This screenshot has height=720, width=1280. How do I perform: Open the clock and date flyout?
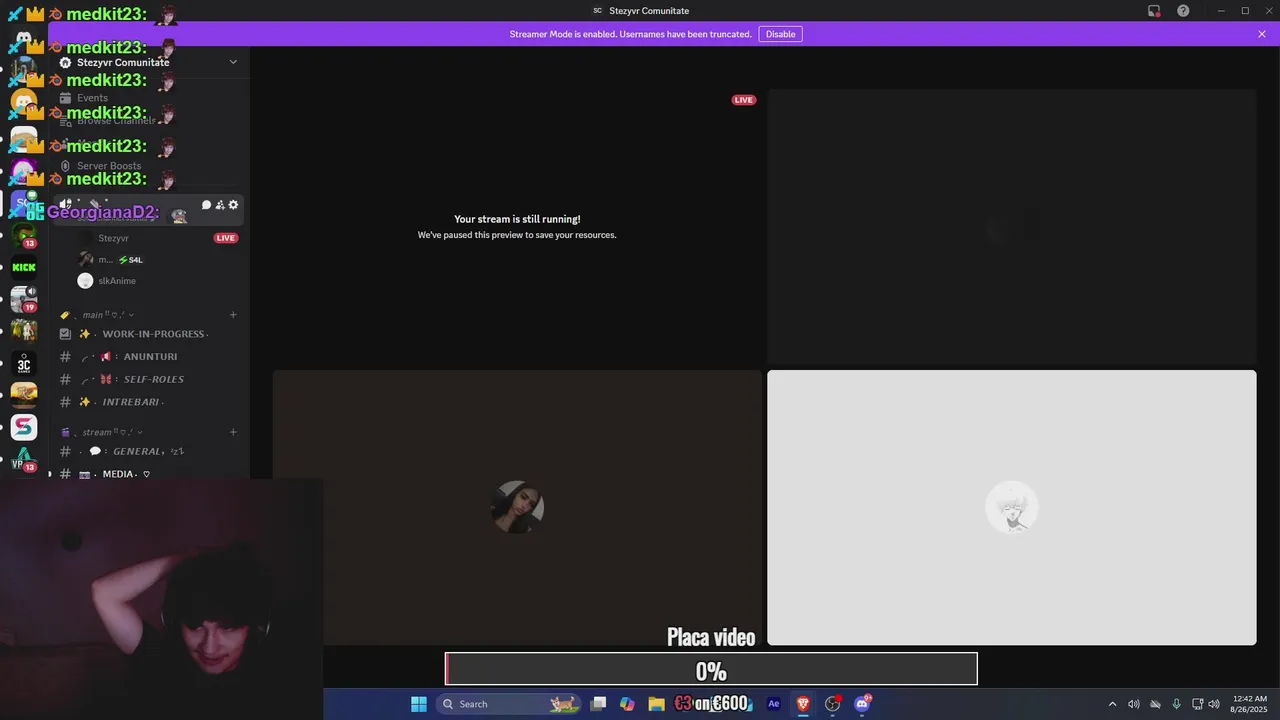[x=1250, y=704]
